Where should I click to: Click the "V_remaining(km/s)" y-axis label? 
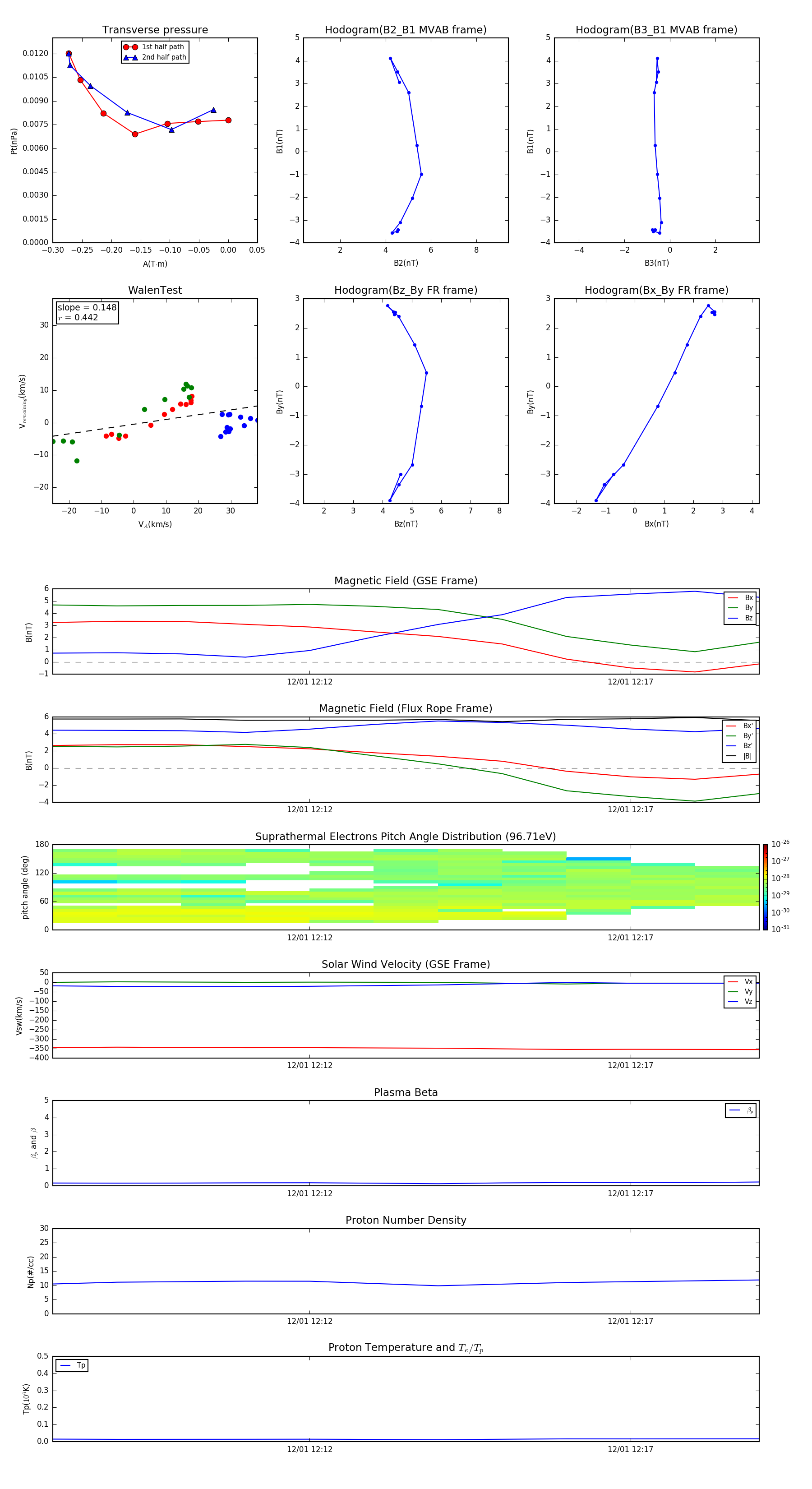pos(22,401)
